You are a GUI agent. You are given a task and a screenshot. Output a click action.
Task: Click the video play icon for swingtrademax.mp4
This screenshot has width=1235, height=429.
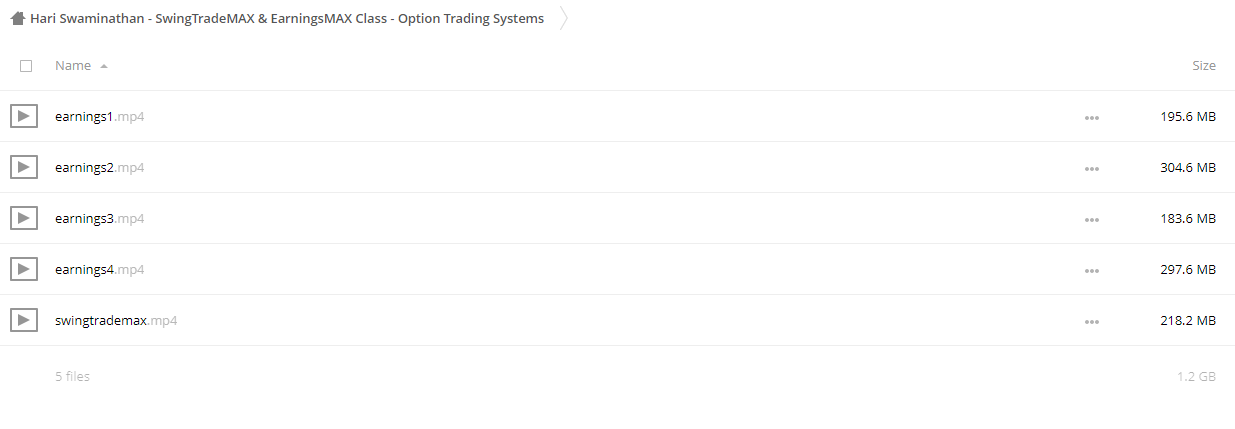24,320
